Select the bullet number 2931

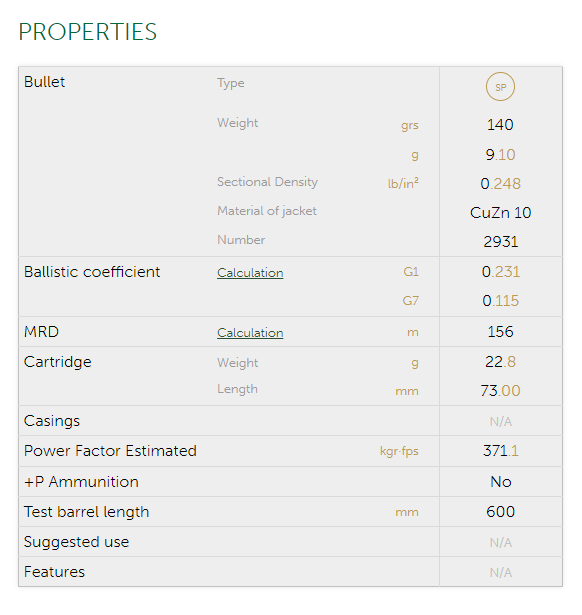(x=500, y=242)
